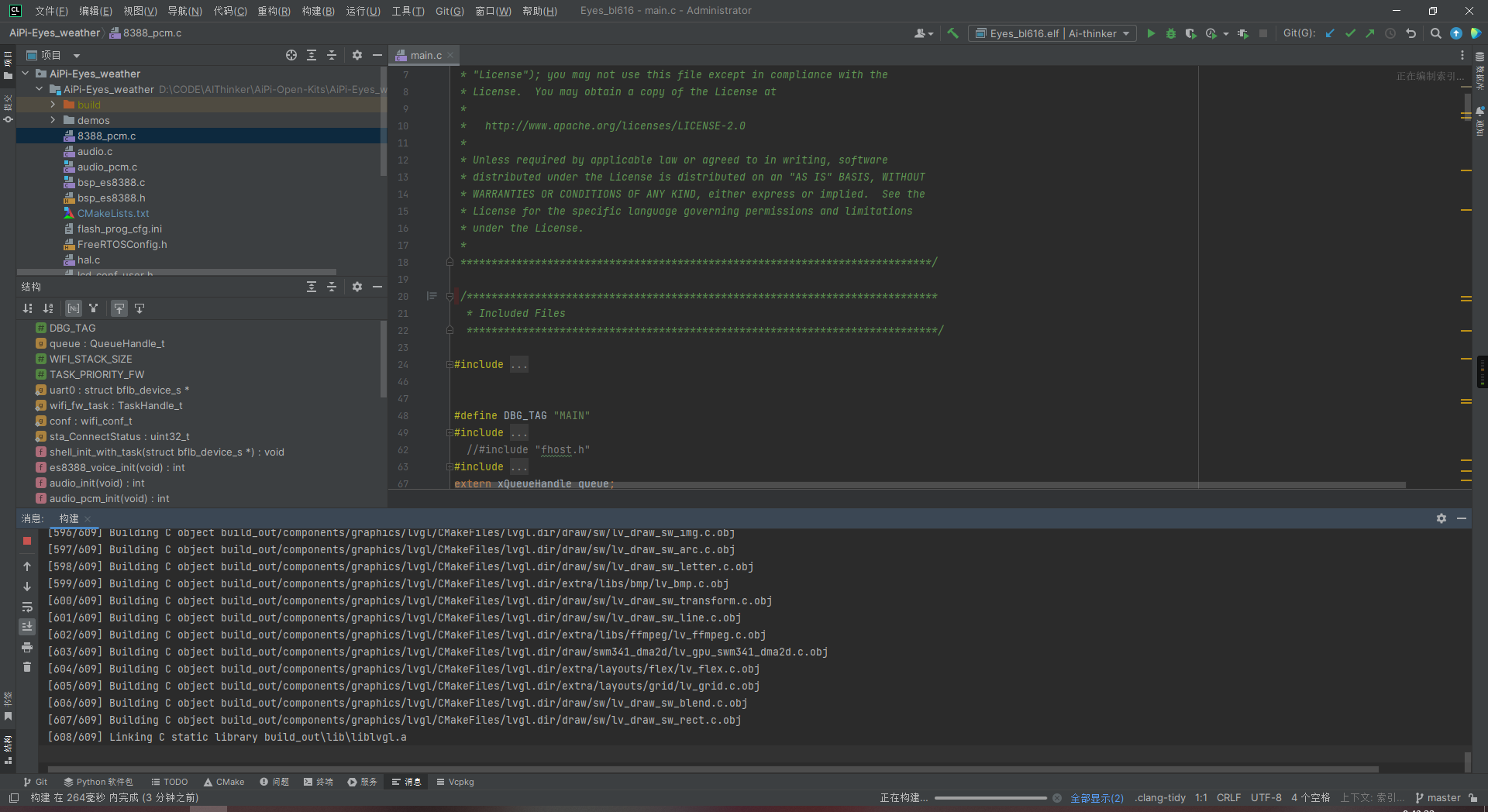Toggle soft-wrap in build output
The image size is (1488, 812).
tap(27, 607)
